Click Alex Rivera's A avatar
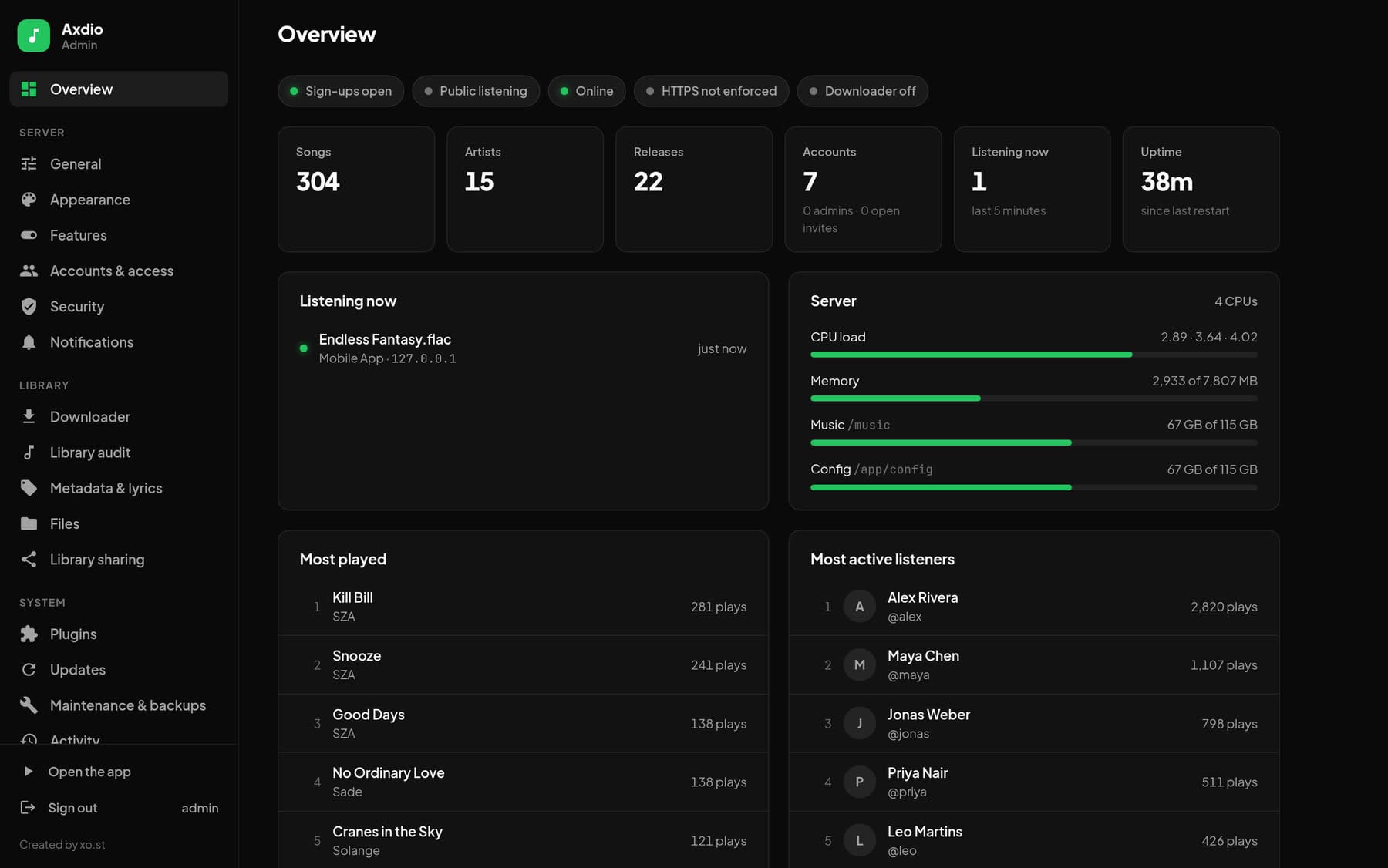 click(x=859, y=607)
